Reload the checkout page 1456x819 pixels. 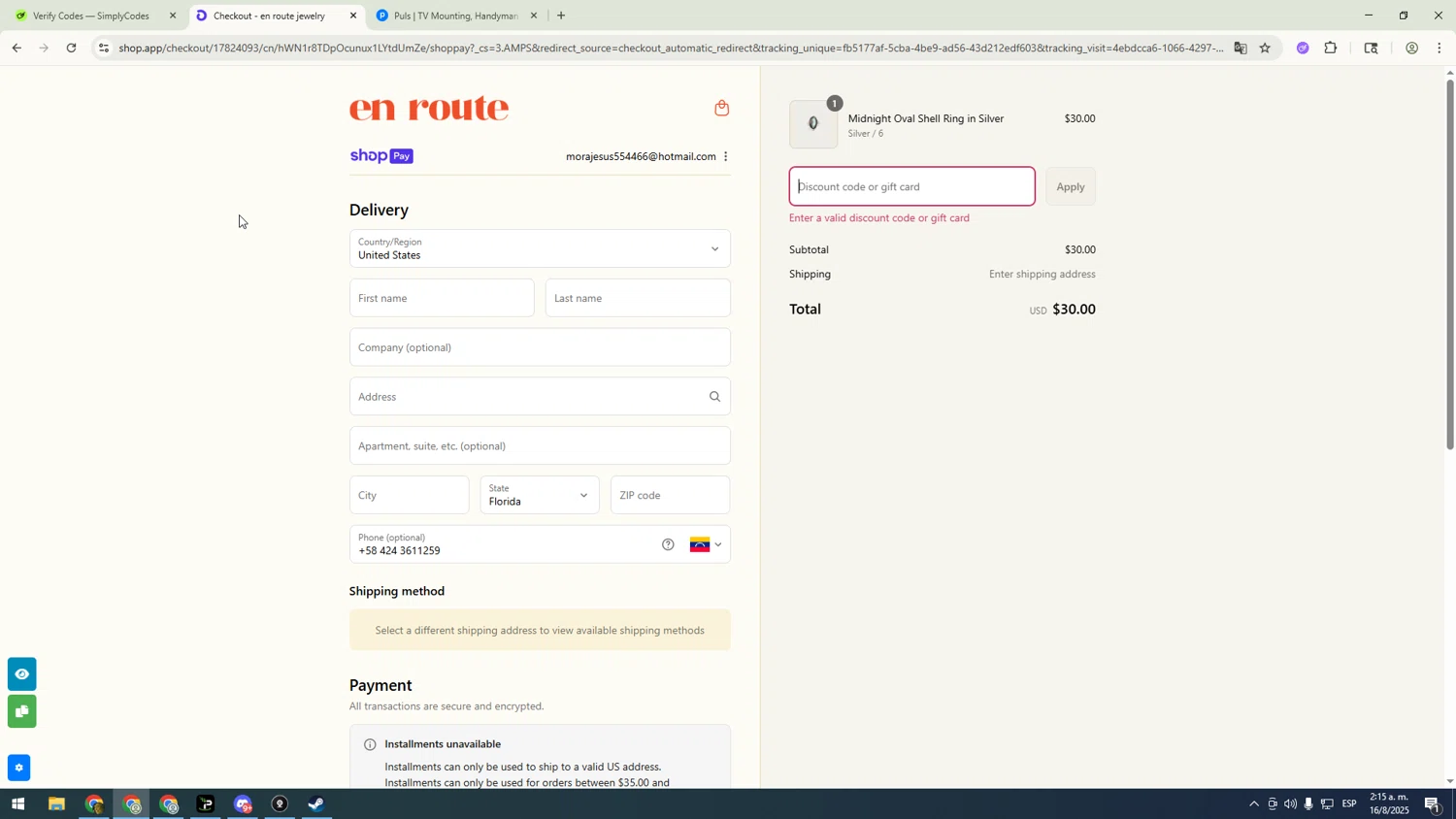(x=71, y=48)
